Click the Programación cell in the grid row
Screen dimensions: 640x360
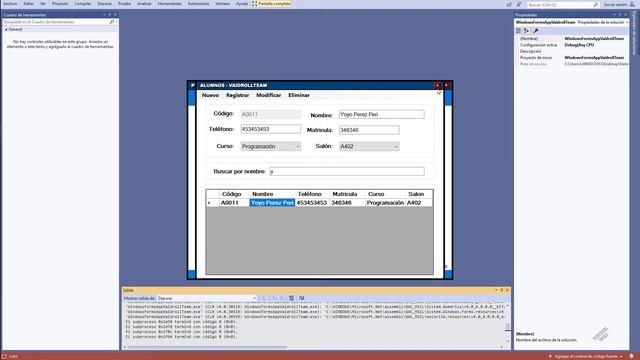(385, 202)
